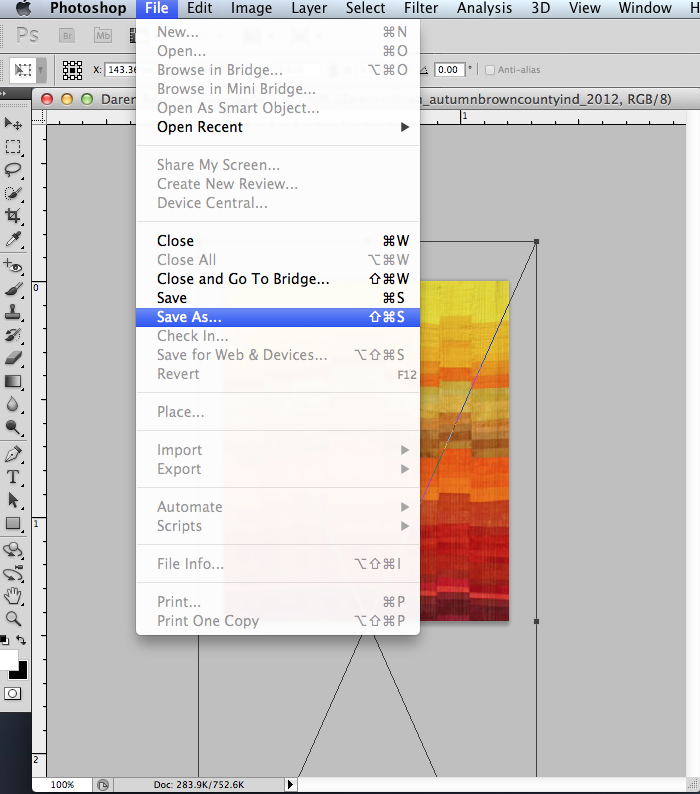The height and width of the screenshot is (794, 700).
Task: Select the Hand tool
Action: click(13, 596)
